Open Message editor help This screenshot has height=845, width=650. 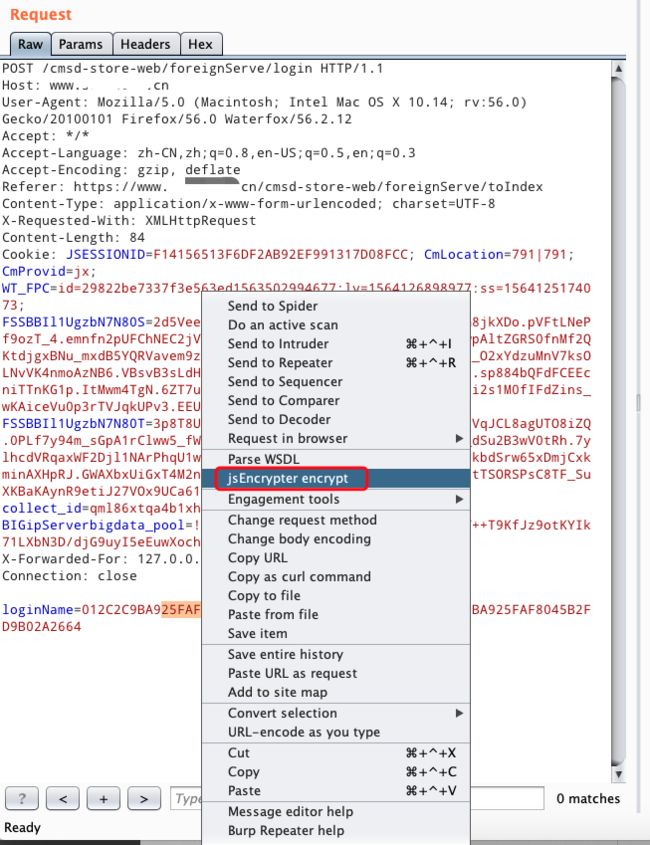click(x=336, y=812)
